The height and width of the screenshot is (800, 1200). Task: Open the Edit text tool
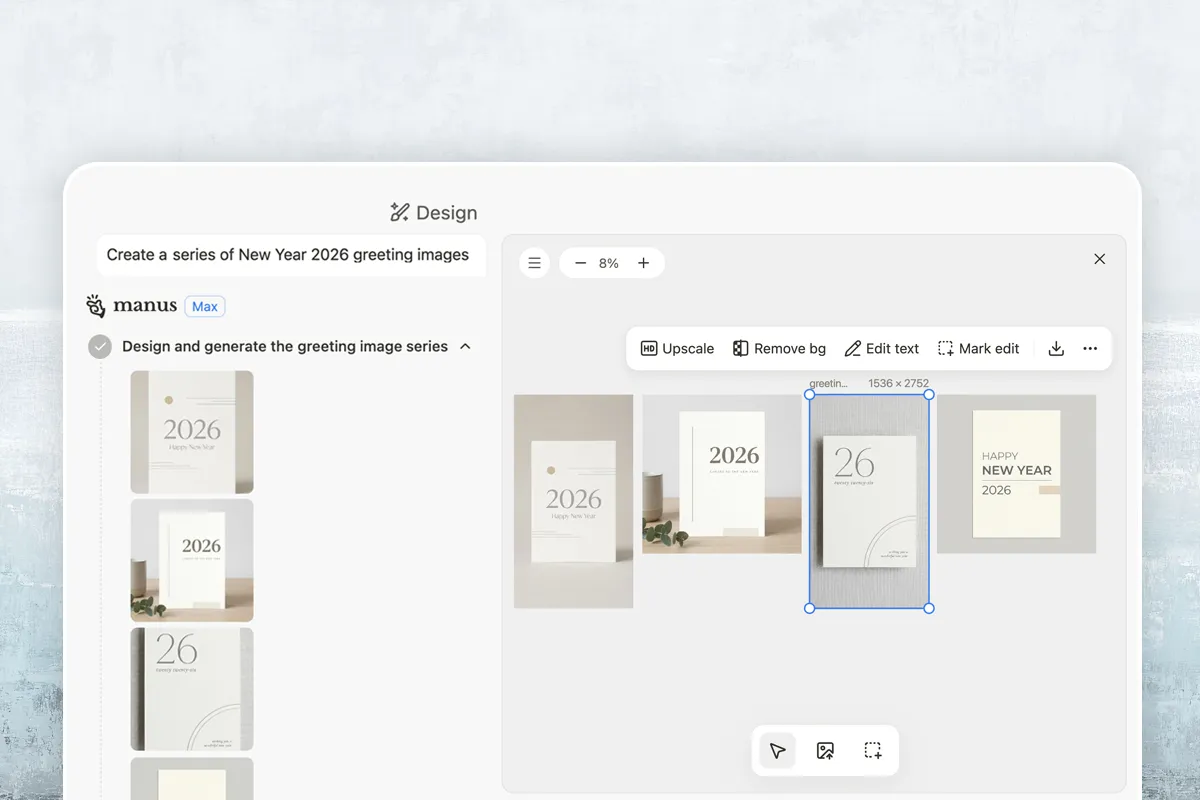click(x=881, y=349)
